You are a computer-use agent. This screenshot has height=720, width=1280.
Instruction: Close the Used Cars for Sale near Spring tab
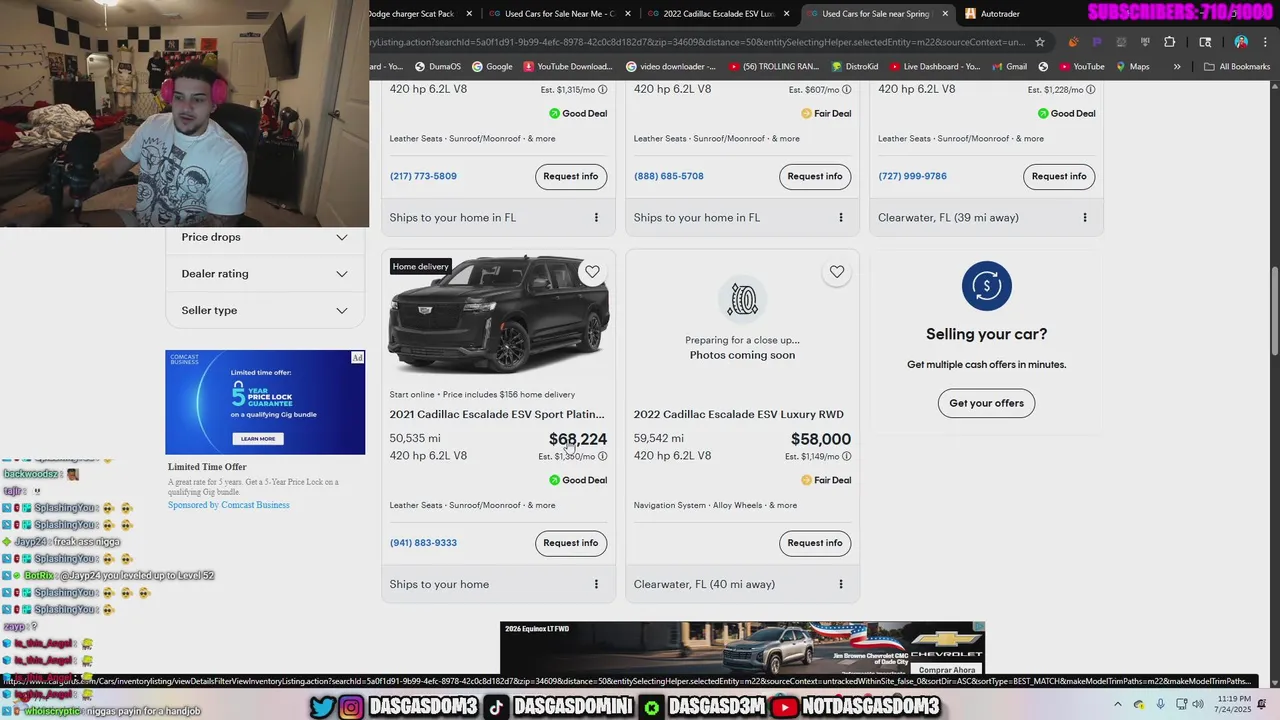pyautogui.click(x=945, y=14)
